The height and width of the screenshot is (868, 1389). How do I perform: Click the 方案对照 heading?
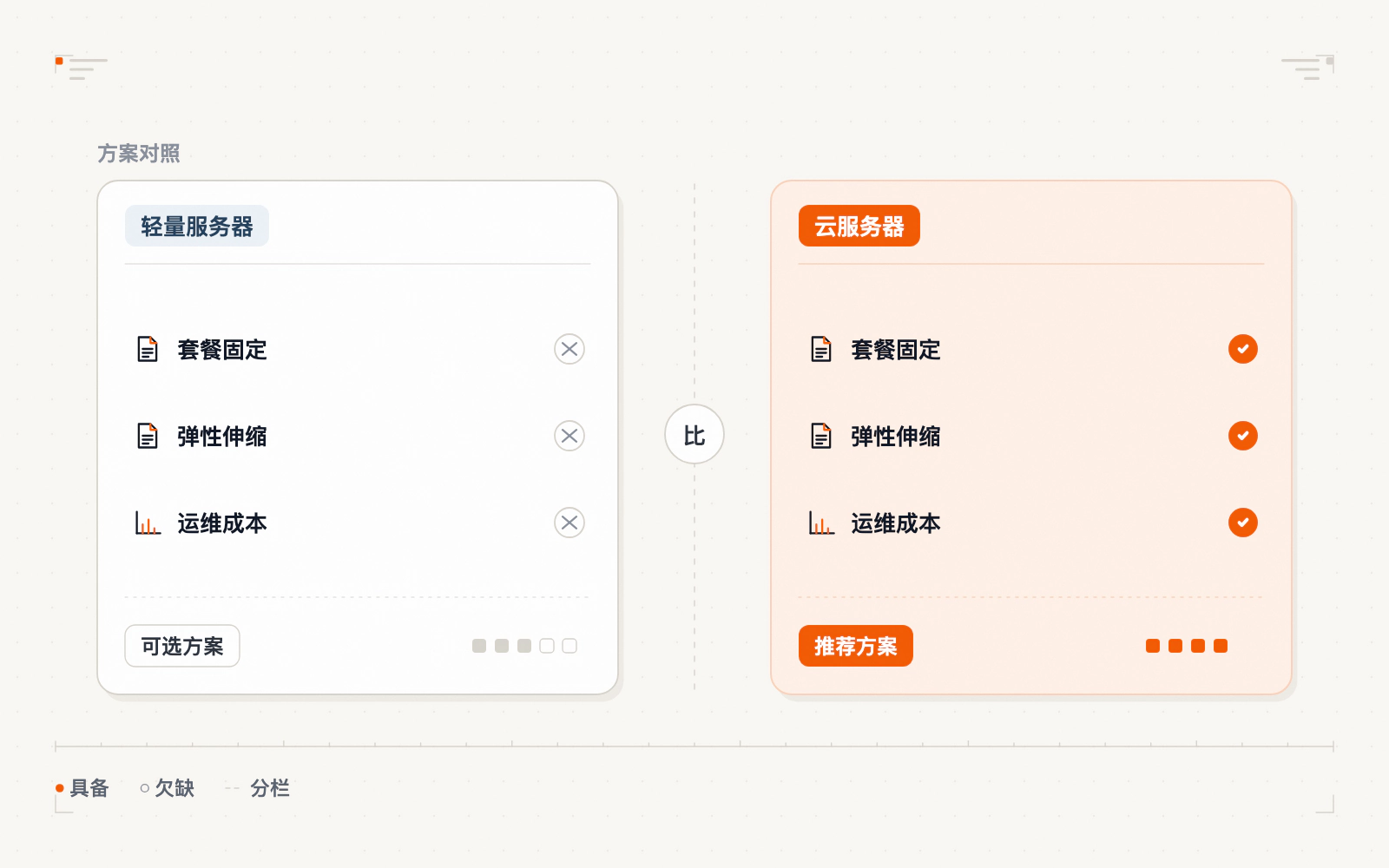[139, 154]
